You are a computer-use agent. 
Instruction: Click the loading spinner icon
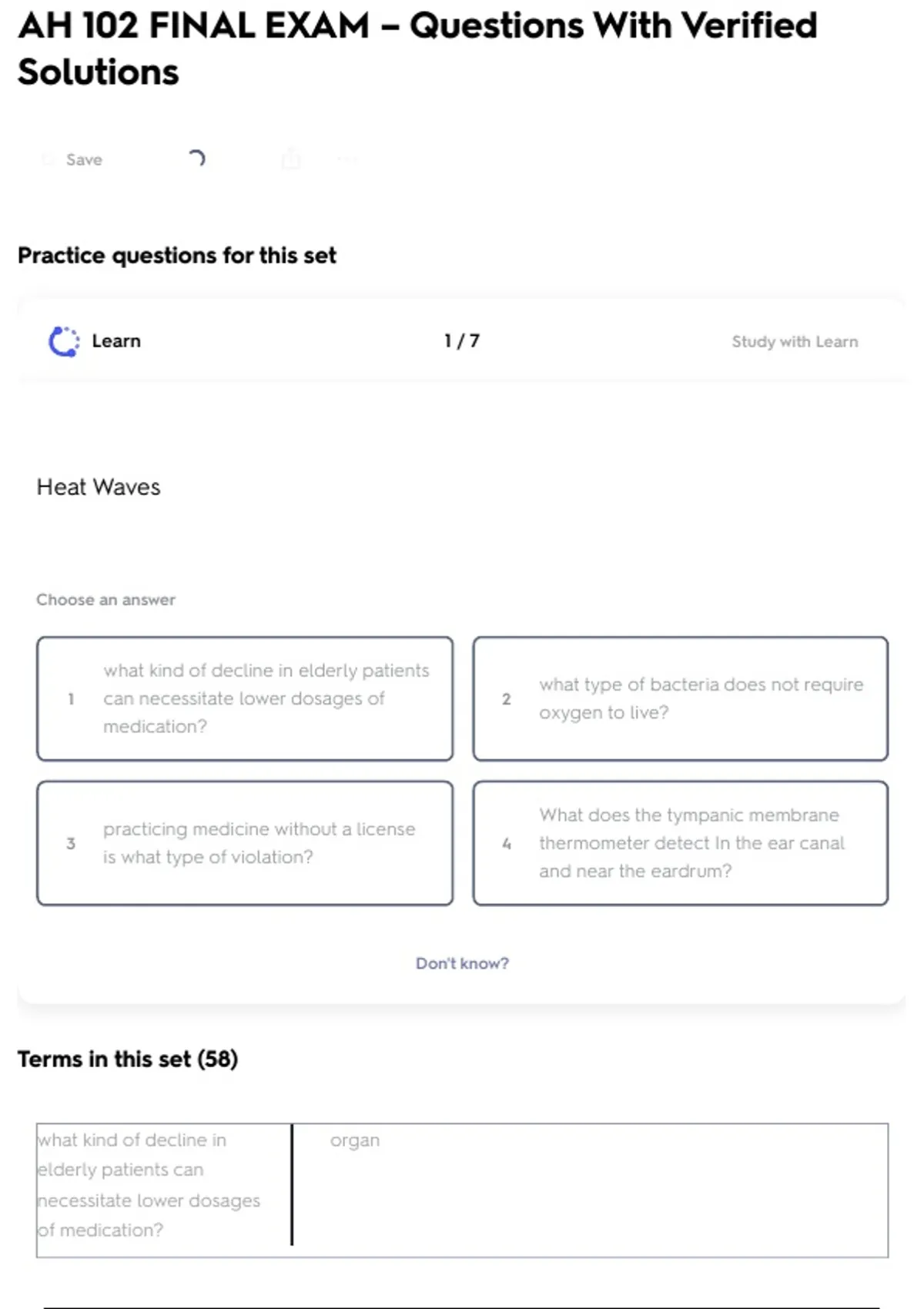pos(196,159)
